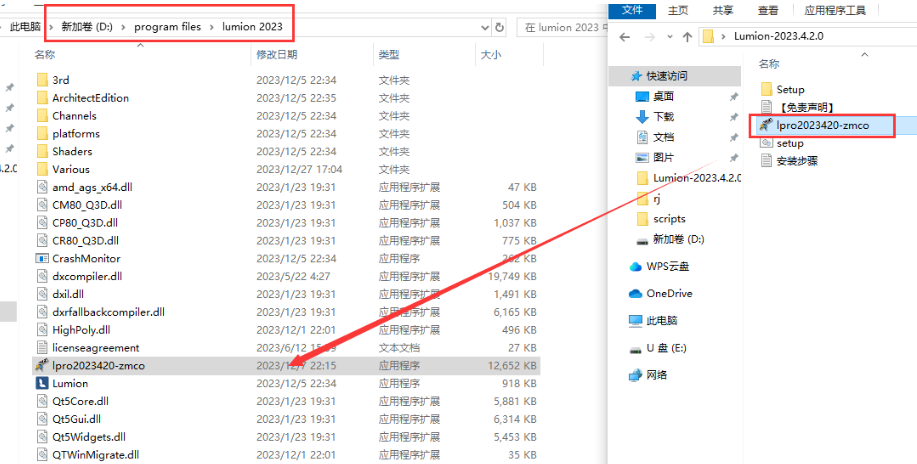Image resolution: width=917 pixels, height=464 pixels.
Task: Expand the chevron after program files breadcrumb
Action: [x=212, y=26]
